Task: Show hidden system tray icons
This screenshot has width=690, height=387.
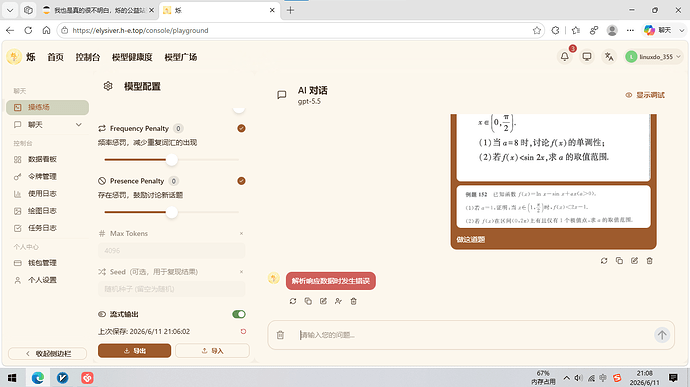Action: (x=567, y=378)
